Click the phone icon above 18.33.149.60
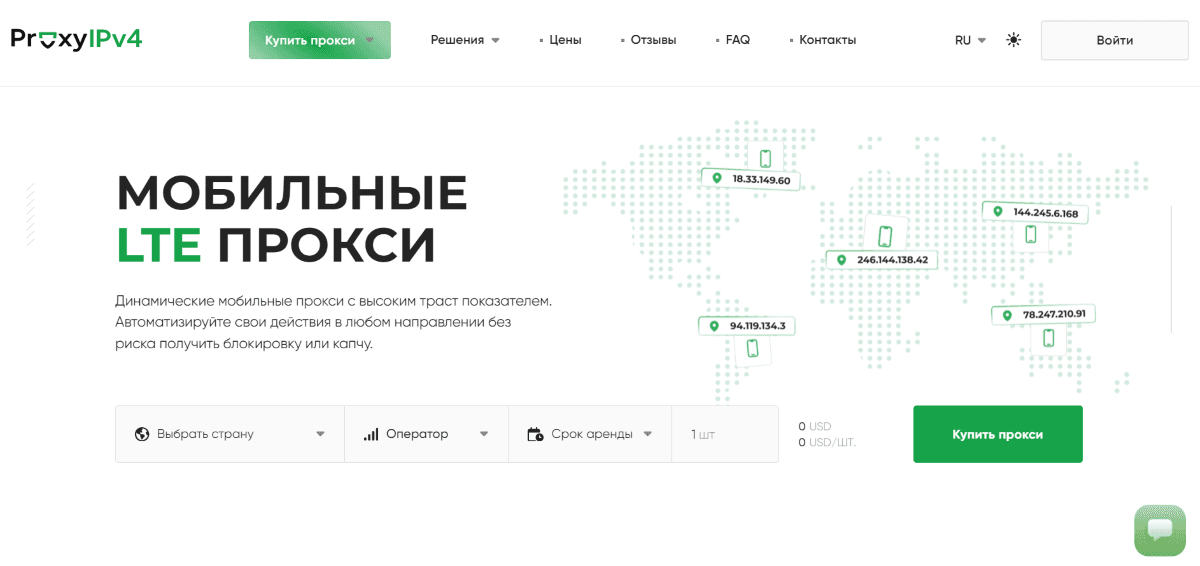 (765, 159)
